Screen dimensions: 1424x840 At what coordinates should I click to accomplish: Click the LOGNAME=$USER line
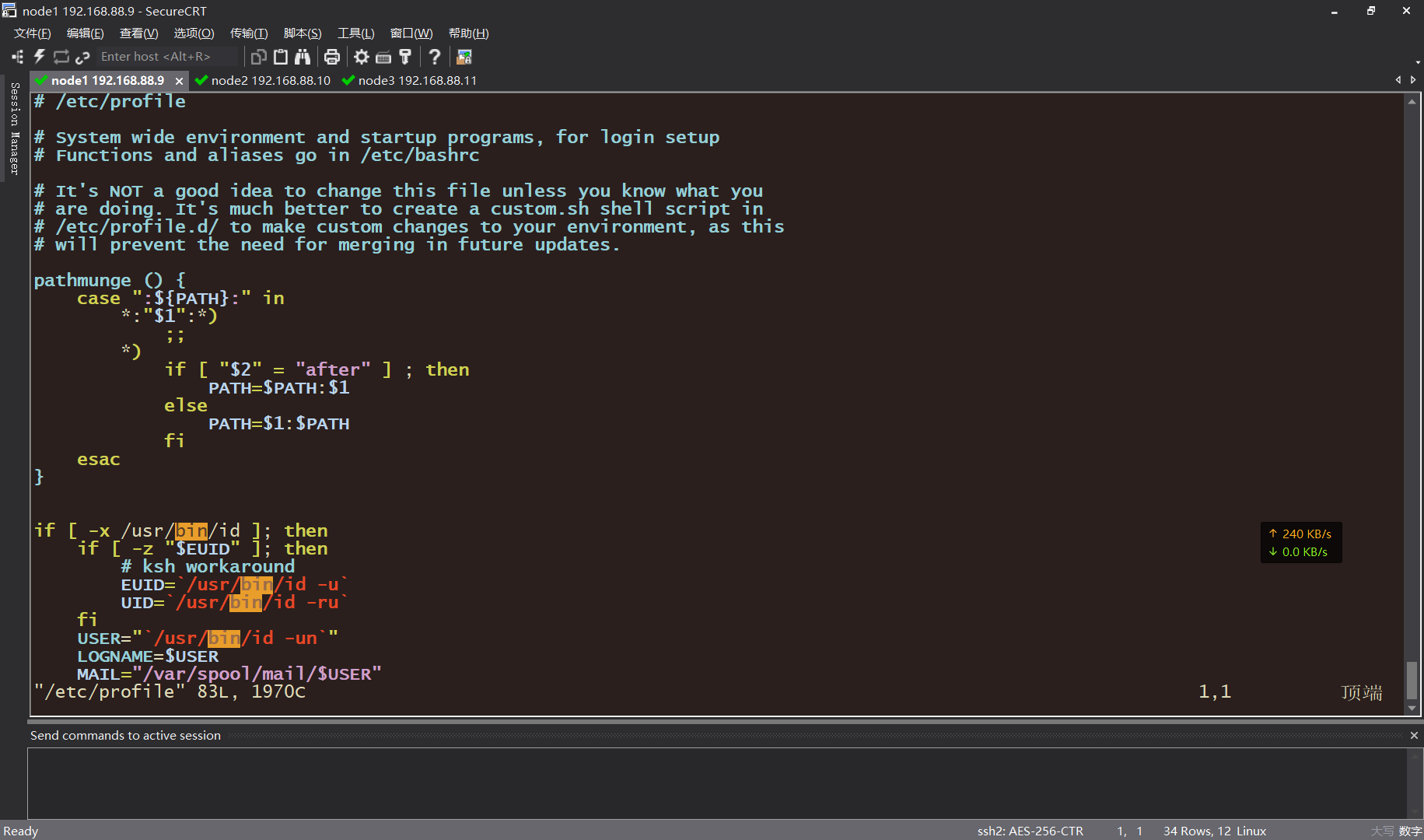click(x=148, y=656)
